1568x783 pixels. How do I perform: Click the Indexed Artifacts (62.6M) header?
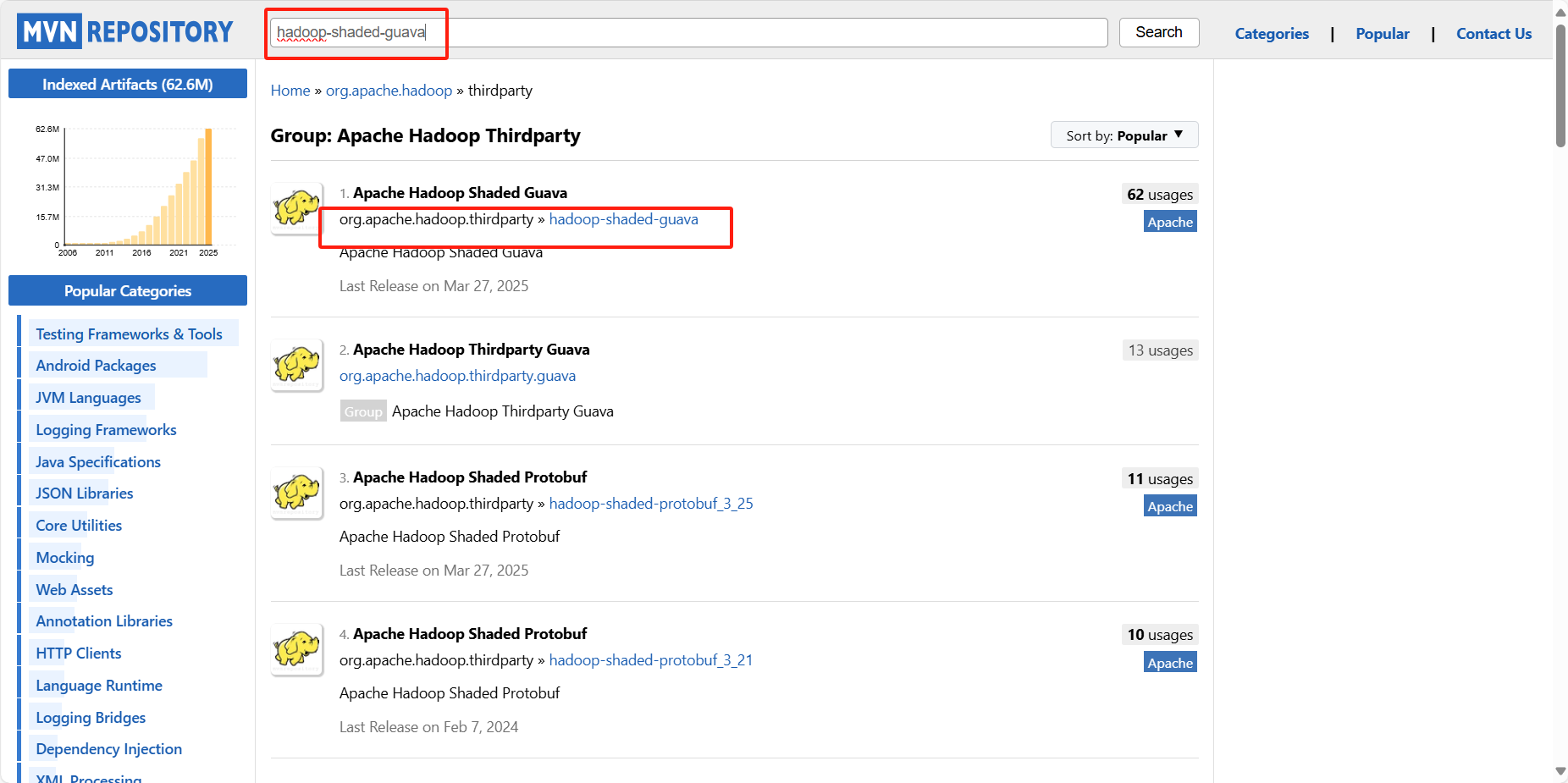(128, 84)
